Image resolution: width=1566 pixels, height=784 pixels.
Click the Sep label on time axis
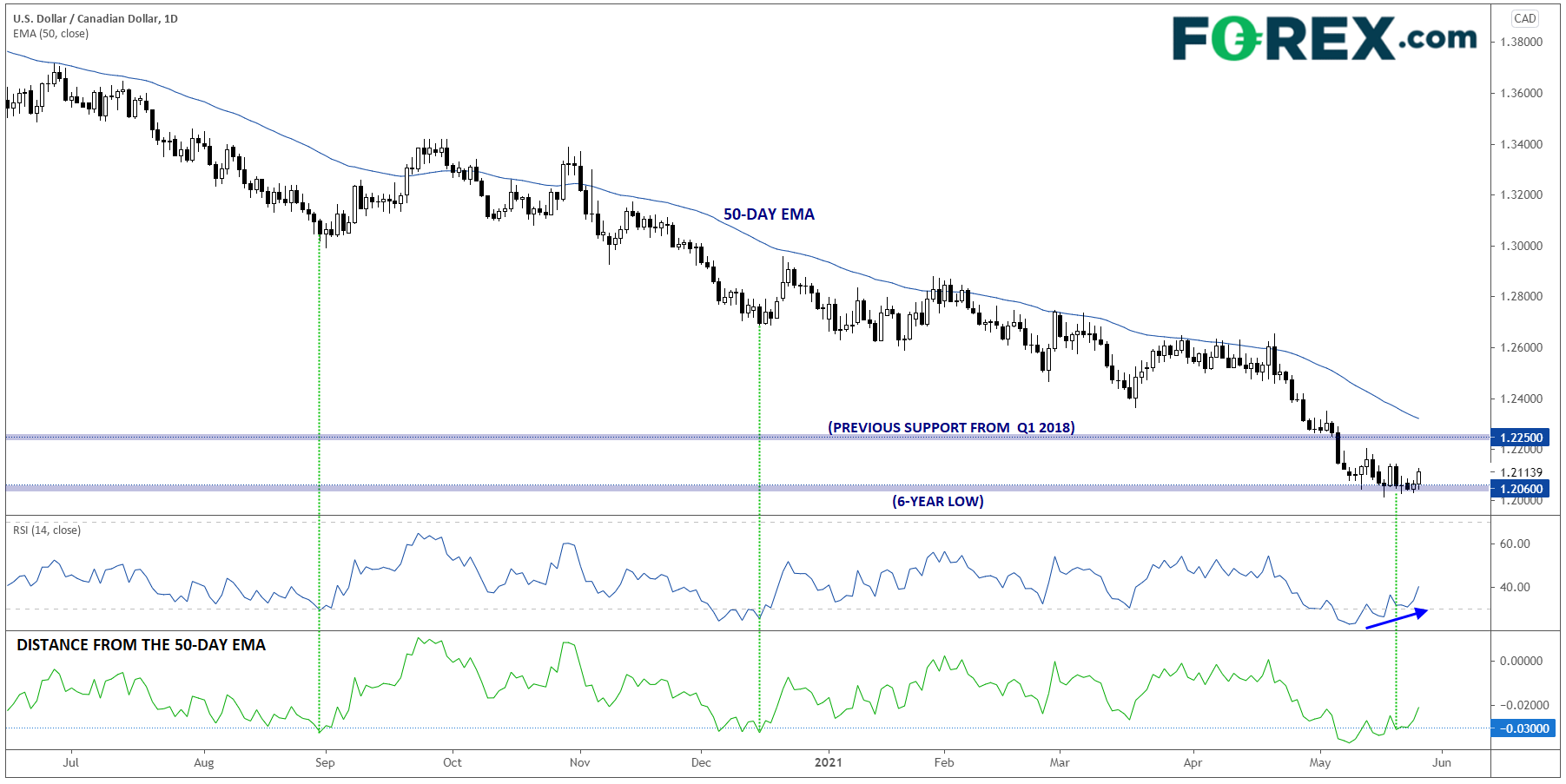(x=325, y=762)
